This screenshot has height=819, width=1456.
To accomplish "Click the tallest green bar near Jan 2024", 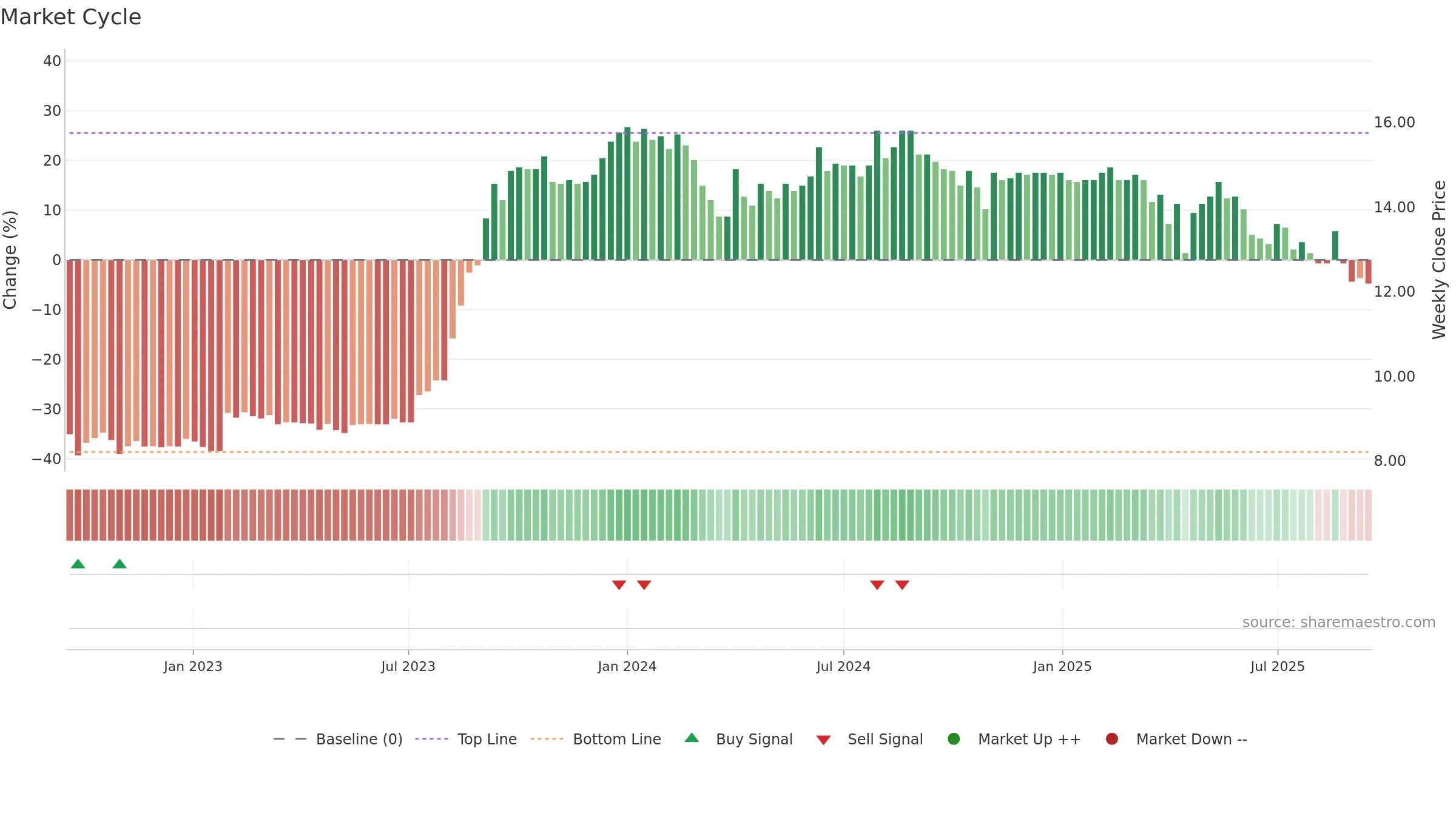I will pos(627,194).
